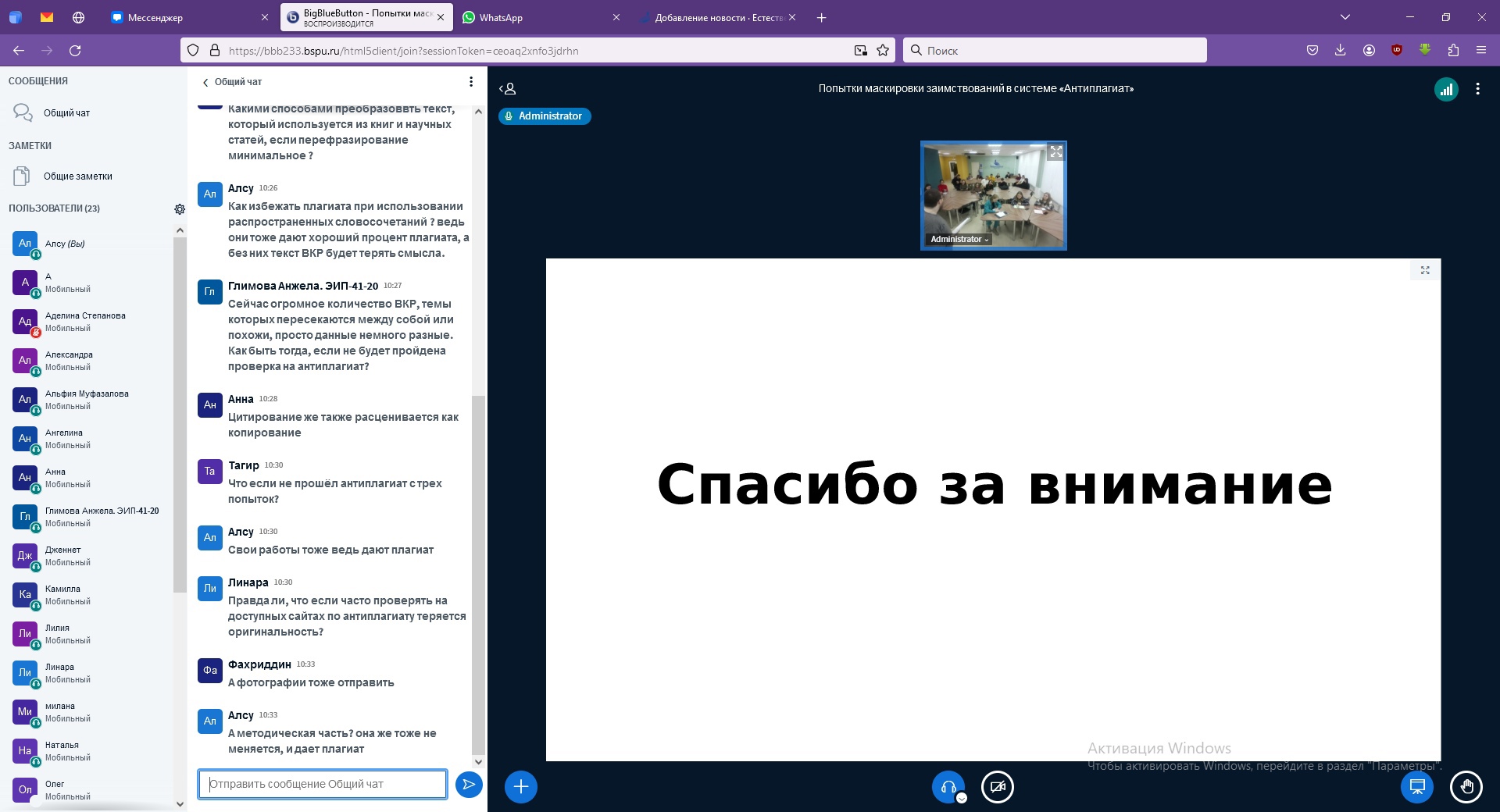The height and width of the screenshot is (812, 1500).
Task: Switch to the Мессенджер browser tab
Action: 155,18
